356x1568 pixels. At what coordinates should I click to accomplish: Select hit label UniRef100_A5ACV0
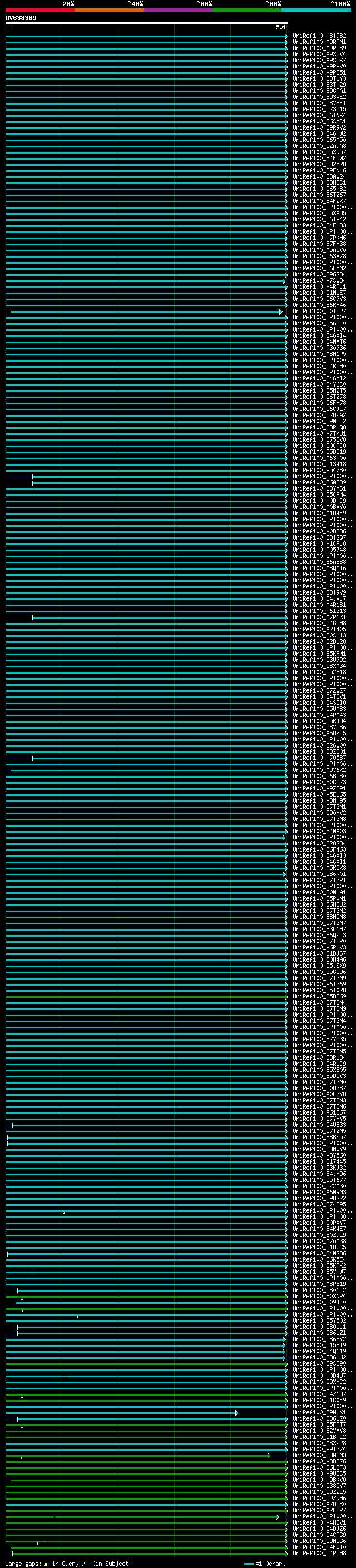[x=319, y=250]
